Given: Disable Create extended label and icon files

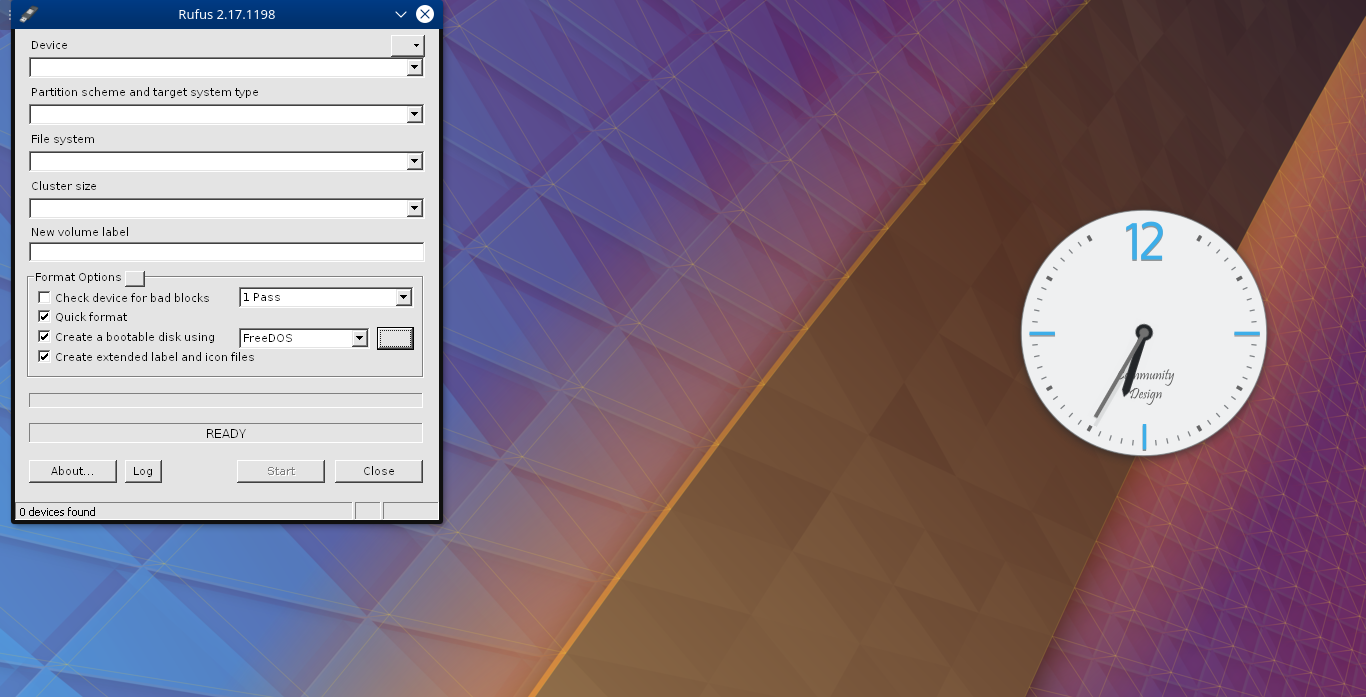Looking at the screenshot, I should (x=44, y=357).
